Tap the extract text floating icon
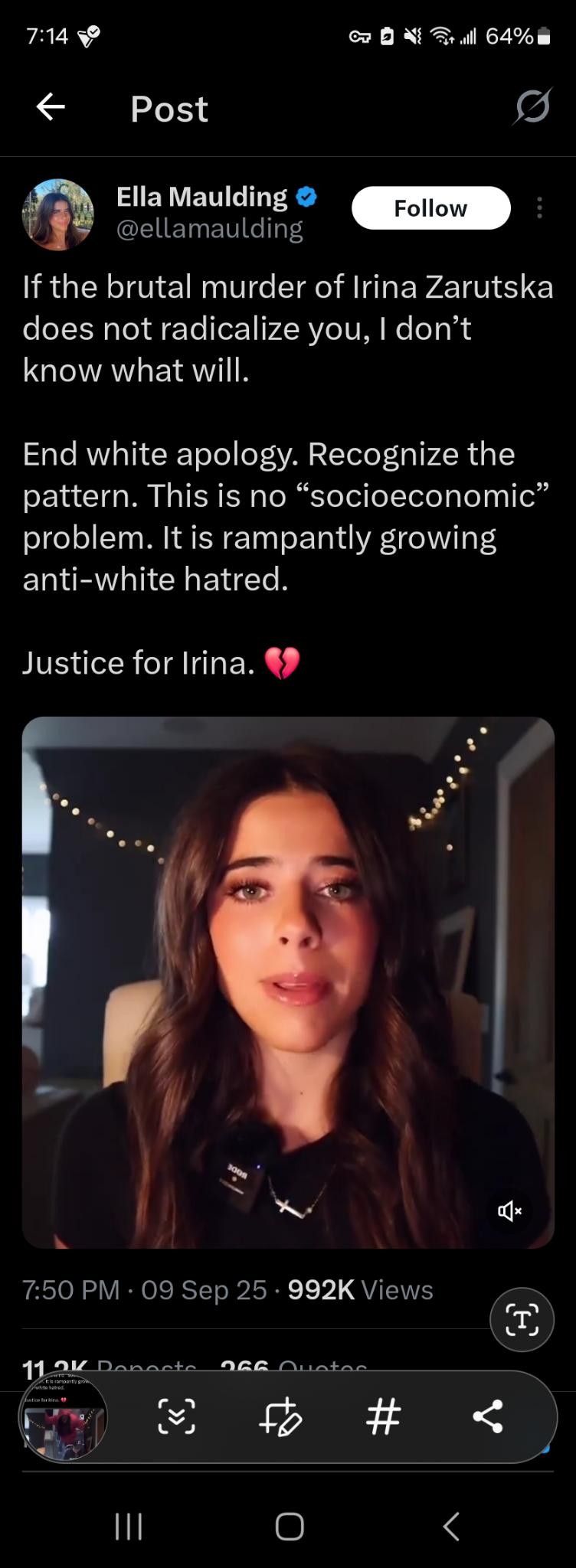Screen dimensions: 576x1568 tap(522, 1320)
